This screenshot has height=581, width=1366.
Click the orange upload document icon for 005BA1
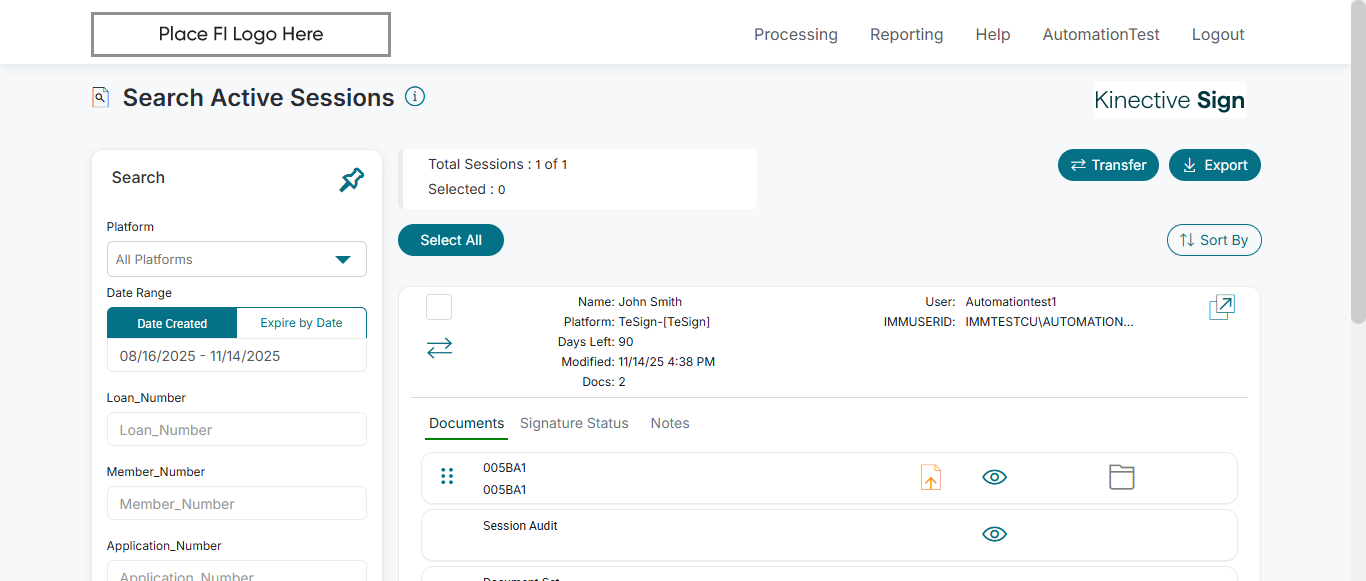[931, 477]
